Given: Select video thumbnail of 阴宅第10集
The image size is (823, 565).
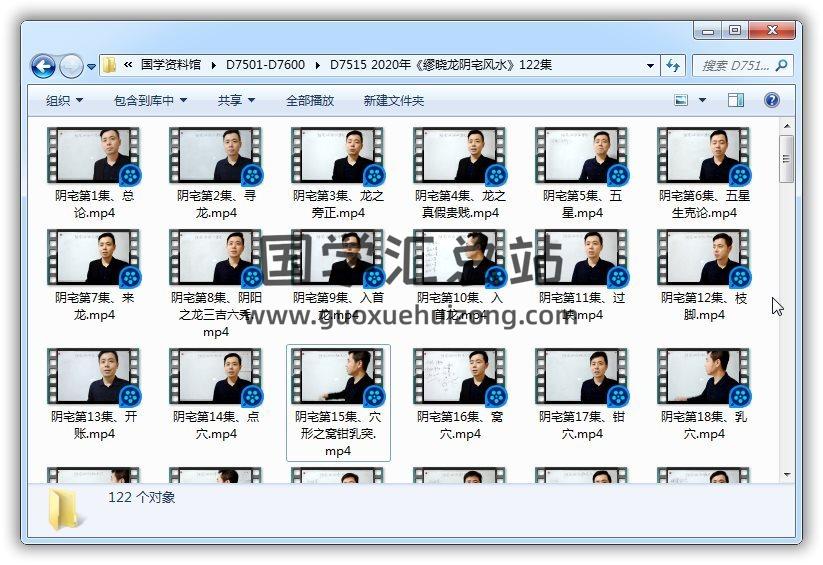Looking at the screenshot, I should click(460, 257).
